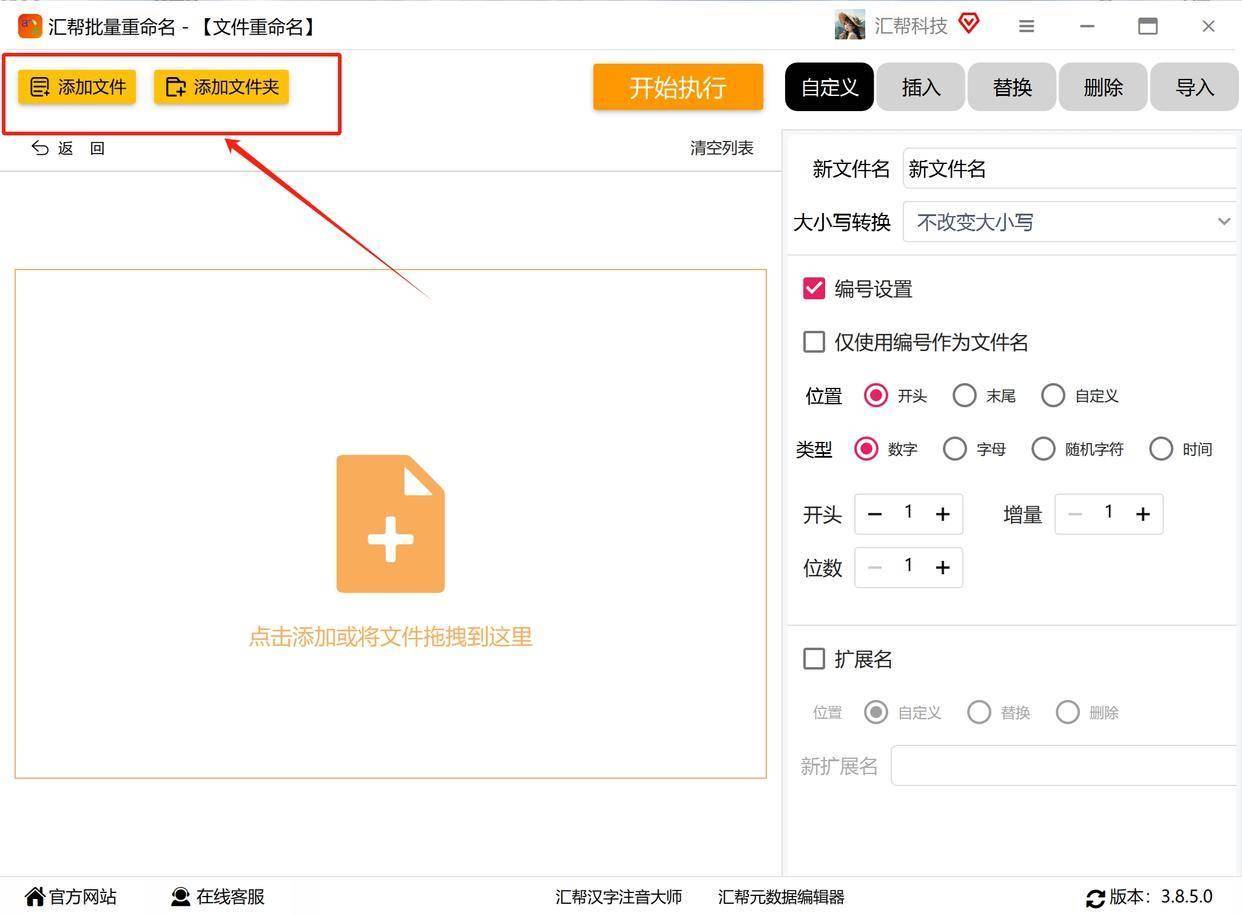Switch to the 插入 tab
Viewport: 1242px width, 916px height.
(x=921, y=88)
